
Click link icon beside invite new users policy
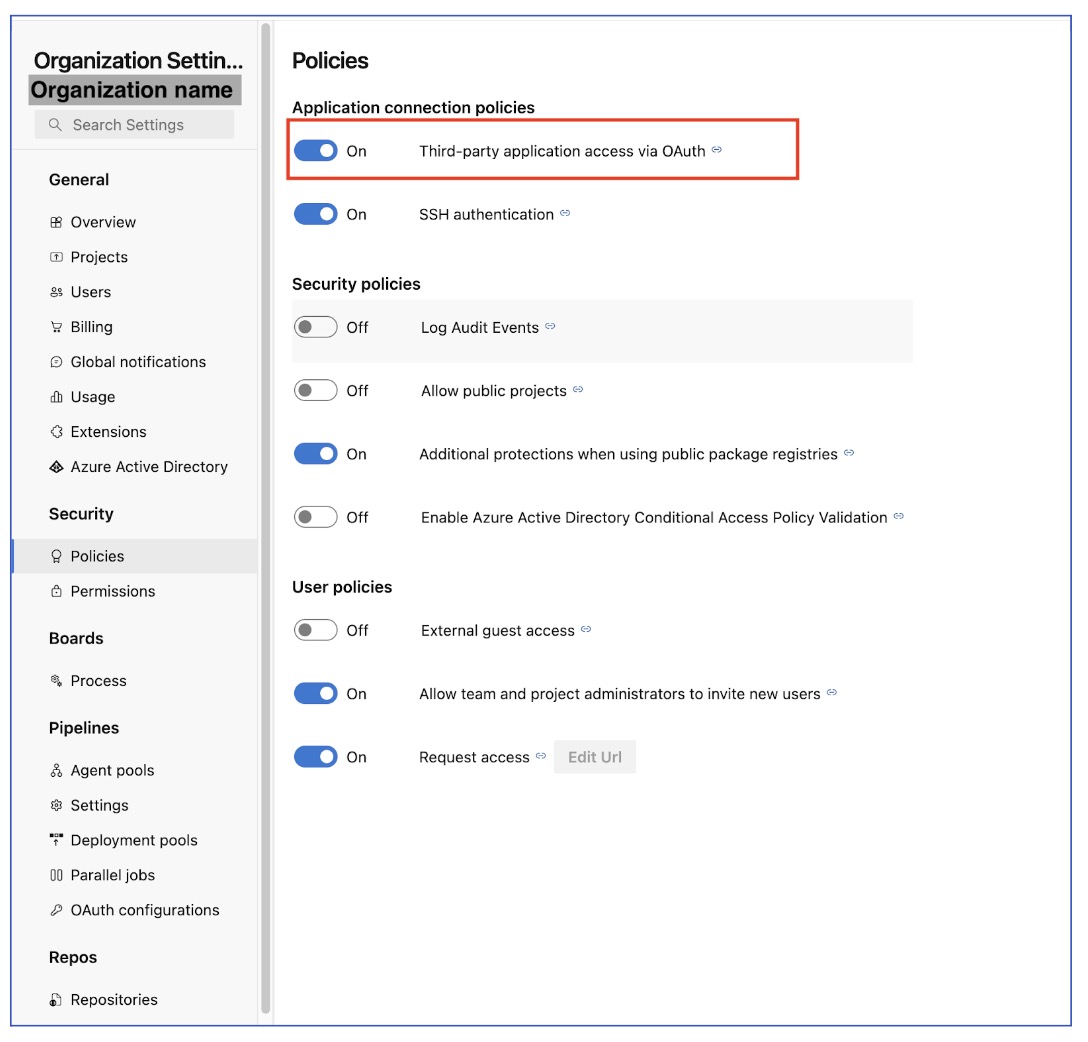(x=832, y=692)
